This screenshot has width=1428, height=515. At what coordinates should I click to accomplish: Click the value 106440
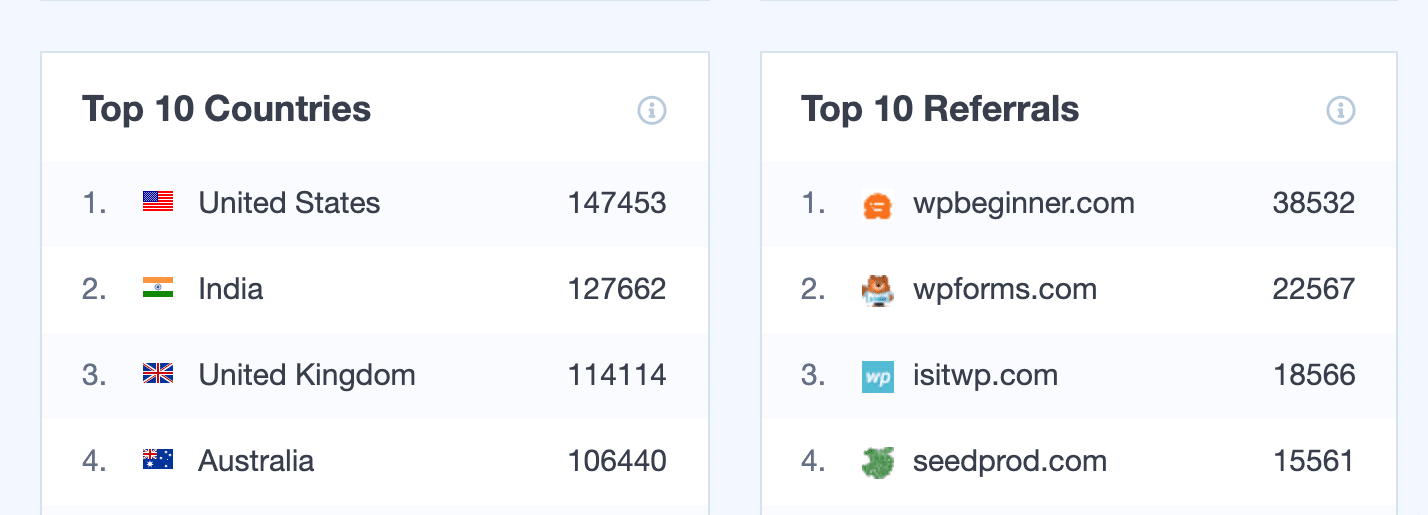[x=617, y=461]
